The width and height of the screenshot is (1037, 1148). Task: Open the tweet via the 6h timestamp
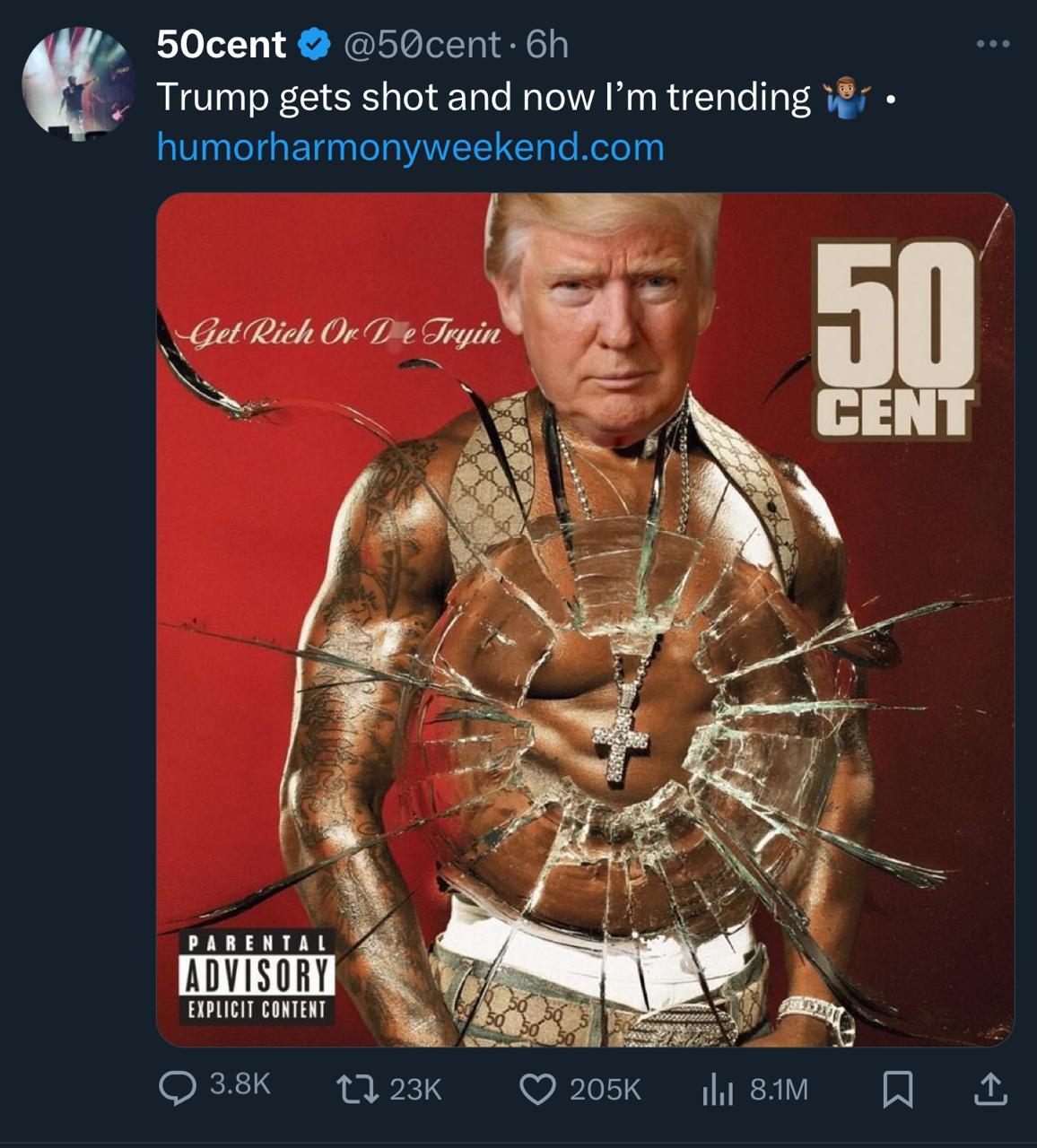(x=546, y=44)
